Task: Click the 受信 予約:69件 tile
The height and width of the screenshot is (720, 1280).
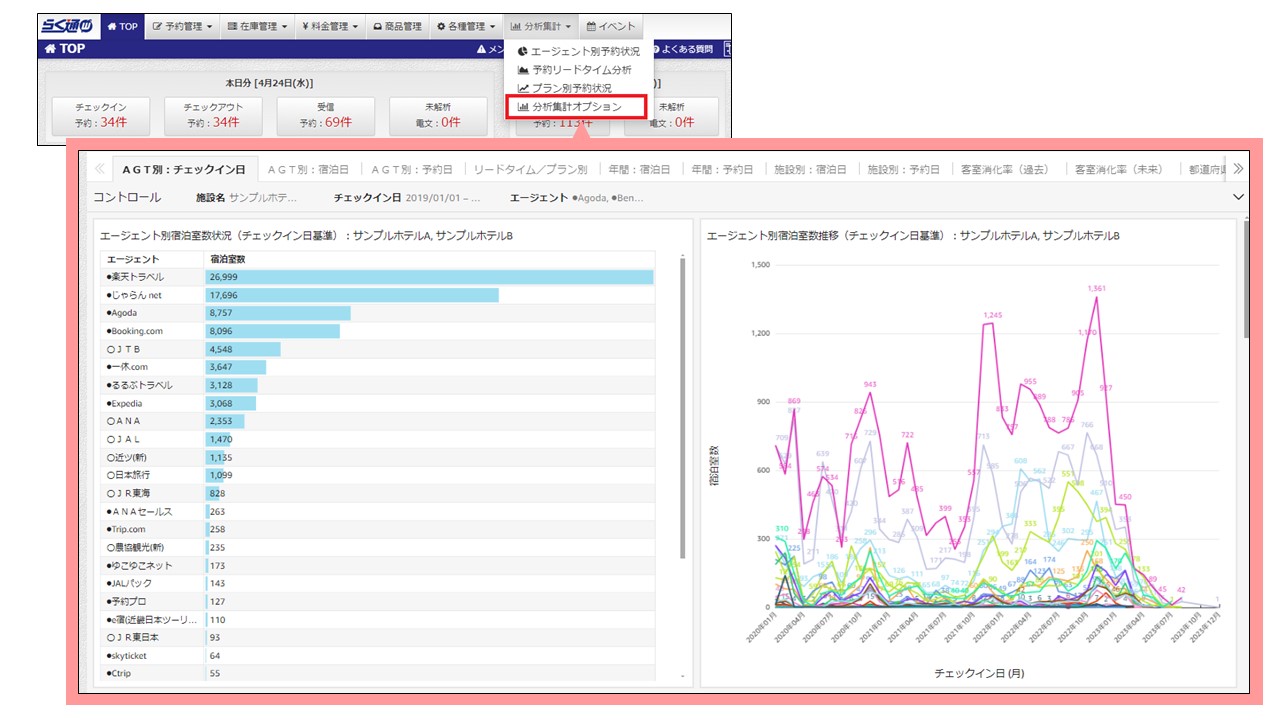Action: point(325,116)
